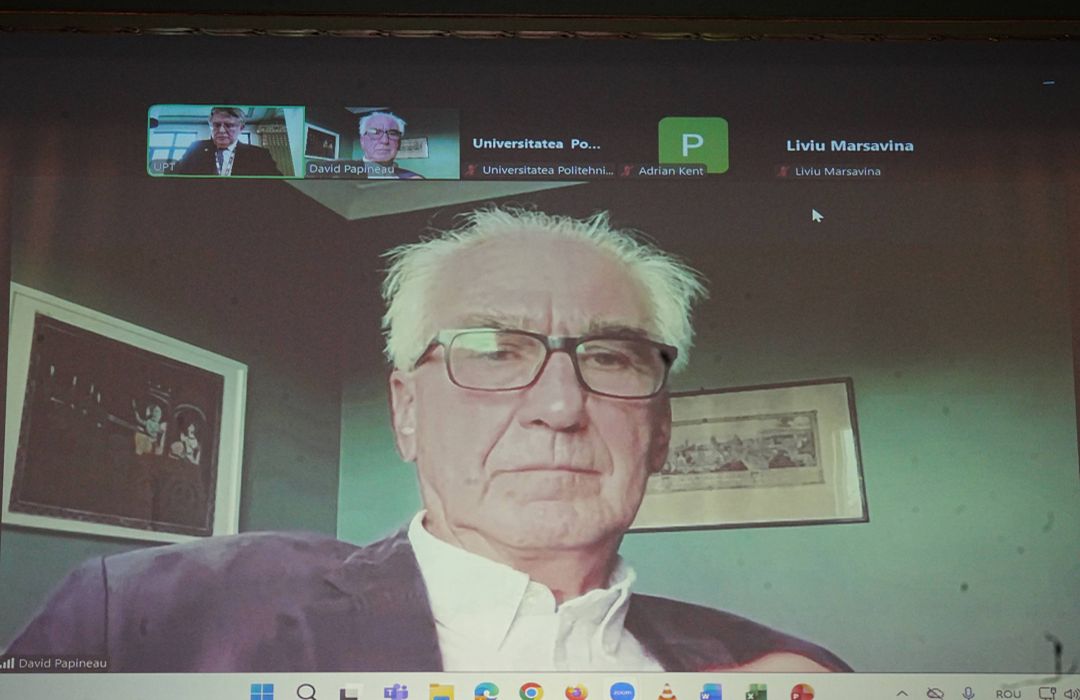This screenshot has width=1080, height=700.
Task: Open PowerPoint from the taskbar
Action: (x=802, y=692)
